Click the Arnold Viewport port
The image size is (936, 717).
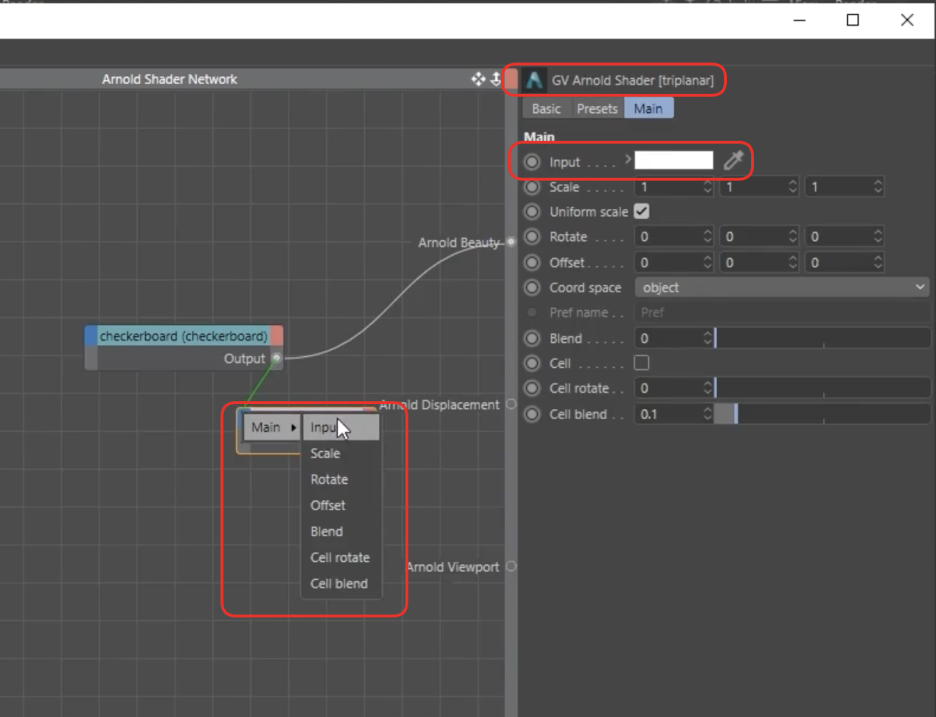[x=511, y=567]
